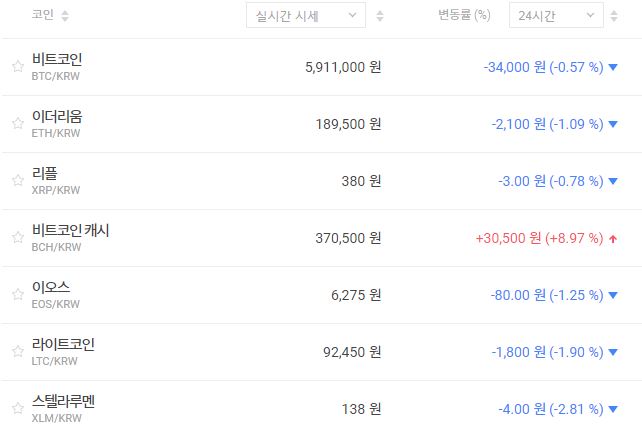The width and height of the screenshot is (642, 429).
Task: Click the 코인 column header
Action: point(44,16)
